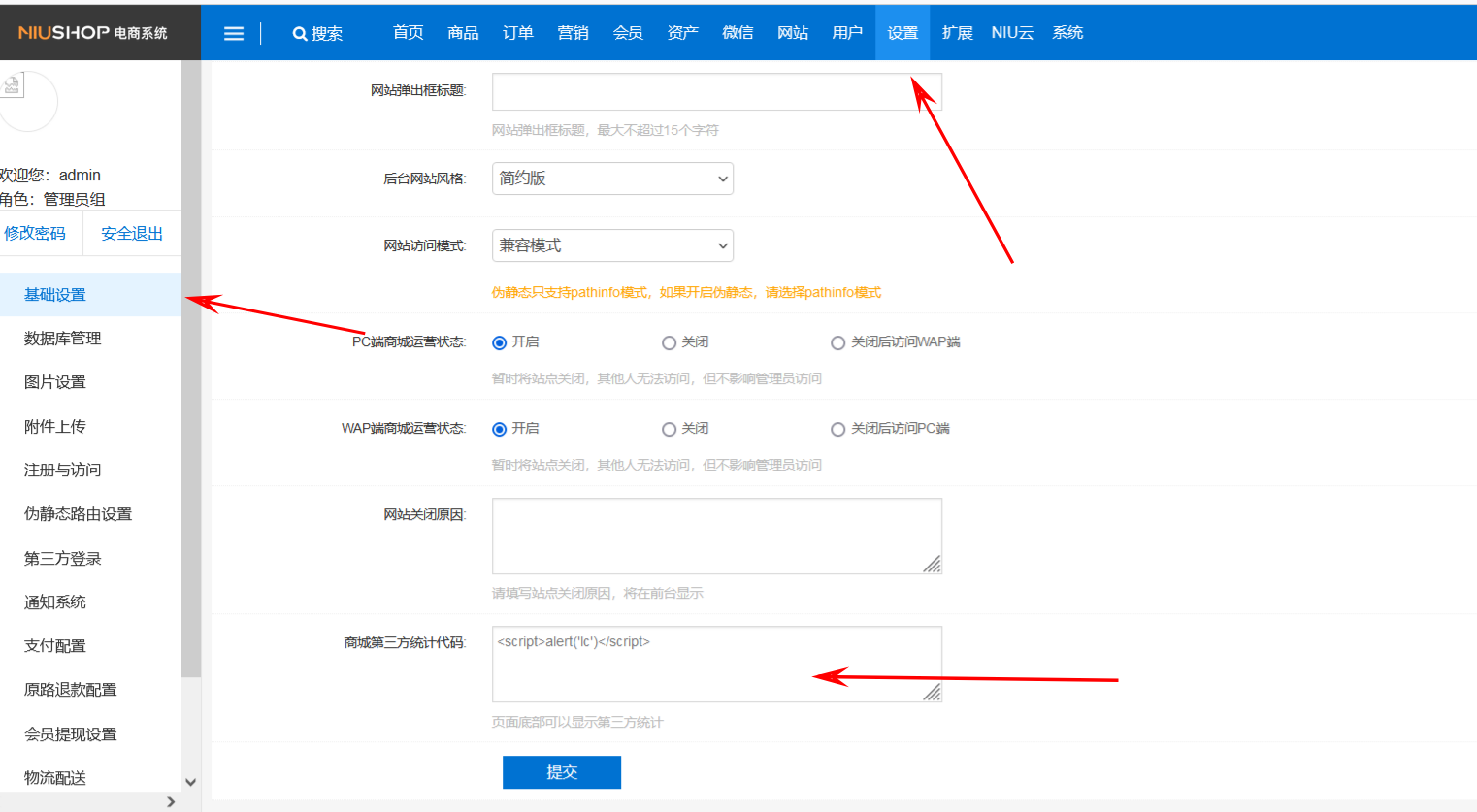Open 基础设置 in sidebar

pyautogui.click(x=90, y=295)
